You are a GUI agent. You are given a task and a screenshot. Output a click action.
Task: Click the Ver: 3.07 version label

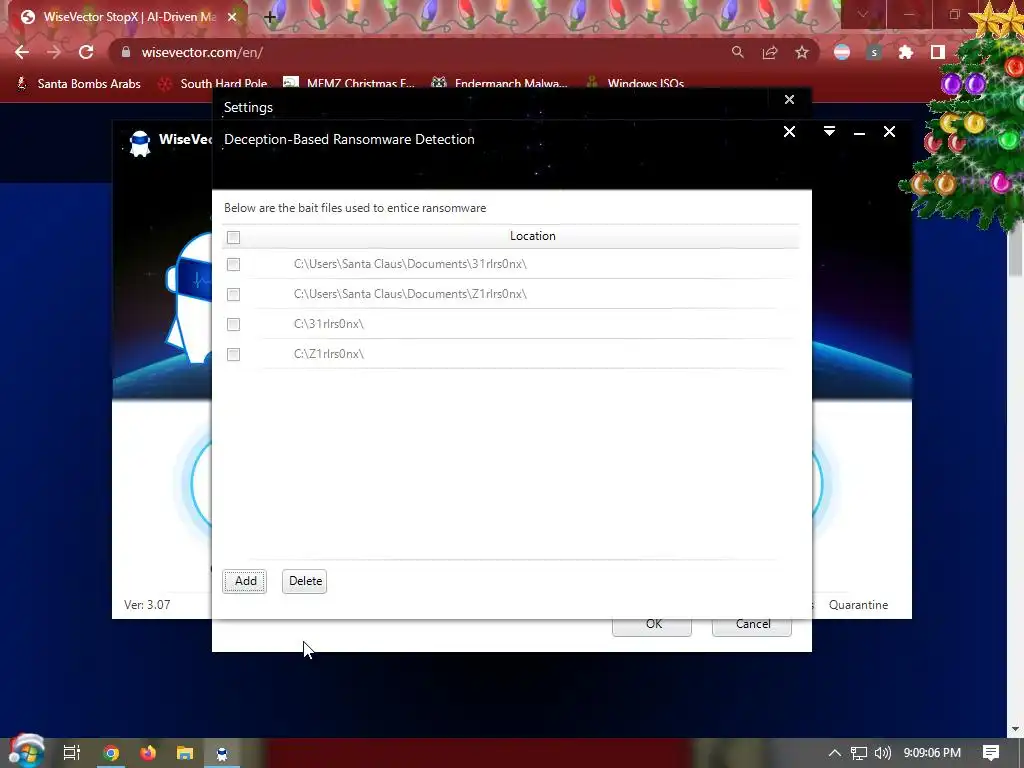[x=147, y=605]
